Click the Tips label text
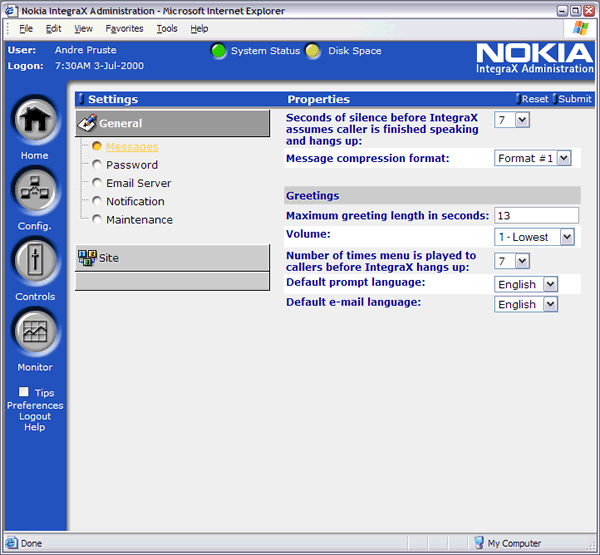Image resolution: width=600 pixels, height=555 pixels. pos(44,393)
